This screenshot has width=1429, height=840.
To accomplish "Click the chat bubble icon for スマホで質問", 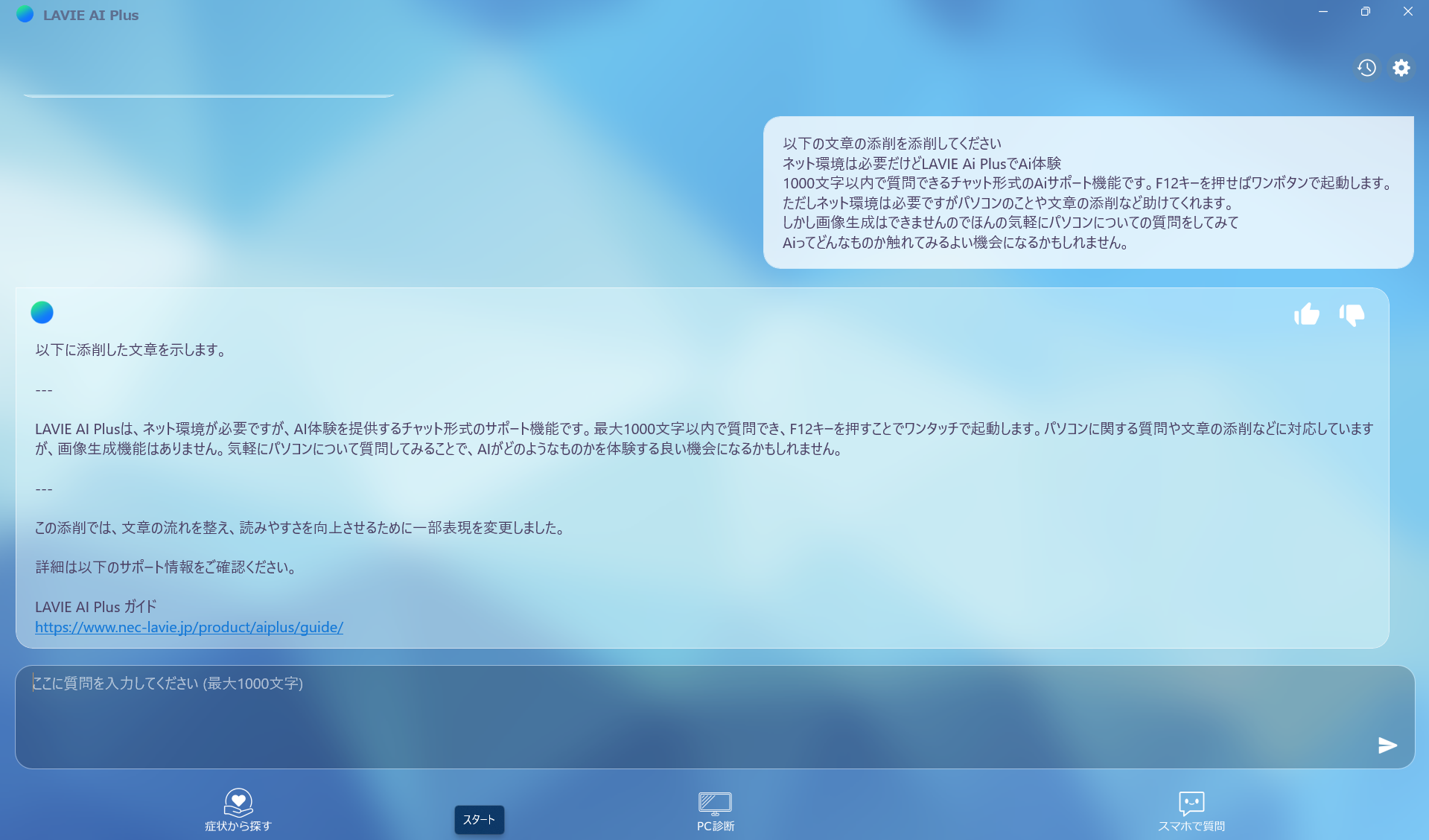I will [1192, 803].
